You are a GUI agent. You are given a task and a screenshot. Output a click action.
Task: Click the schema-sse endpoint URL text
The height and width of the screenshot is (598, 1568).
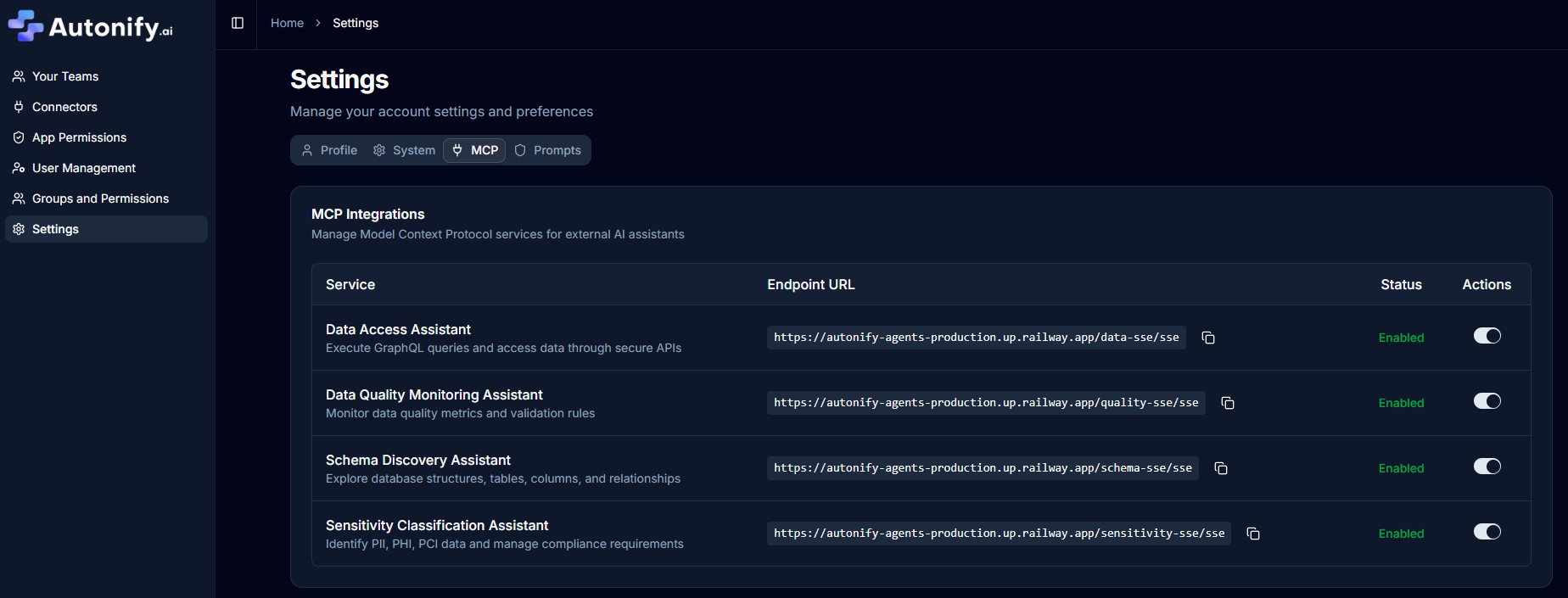click(x=983, y=468)
